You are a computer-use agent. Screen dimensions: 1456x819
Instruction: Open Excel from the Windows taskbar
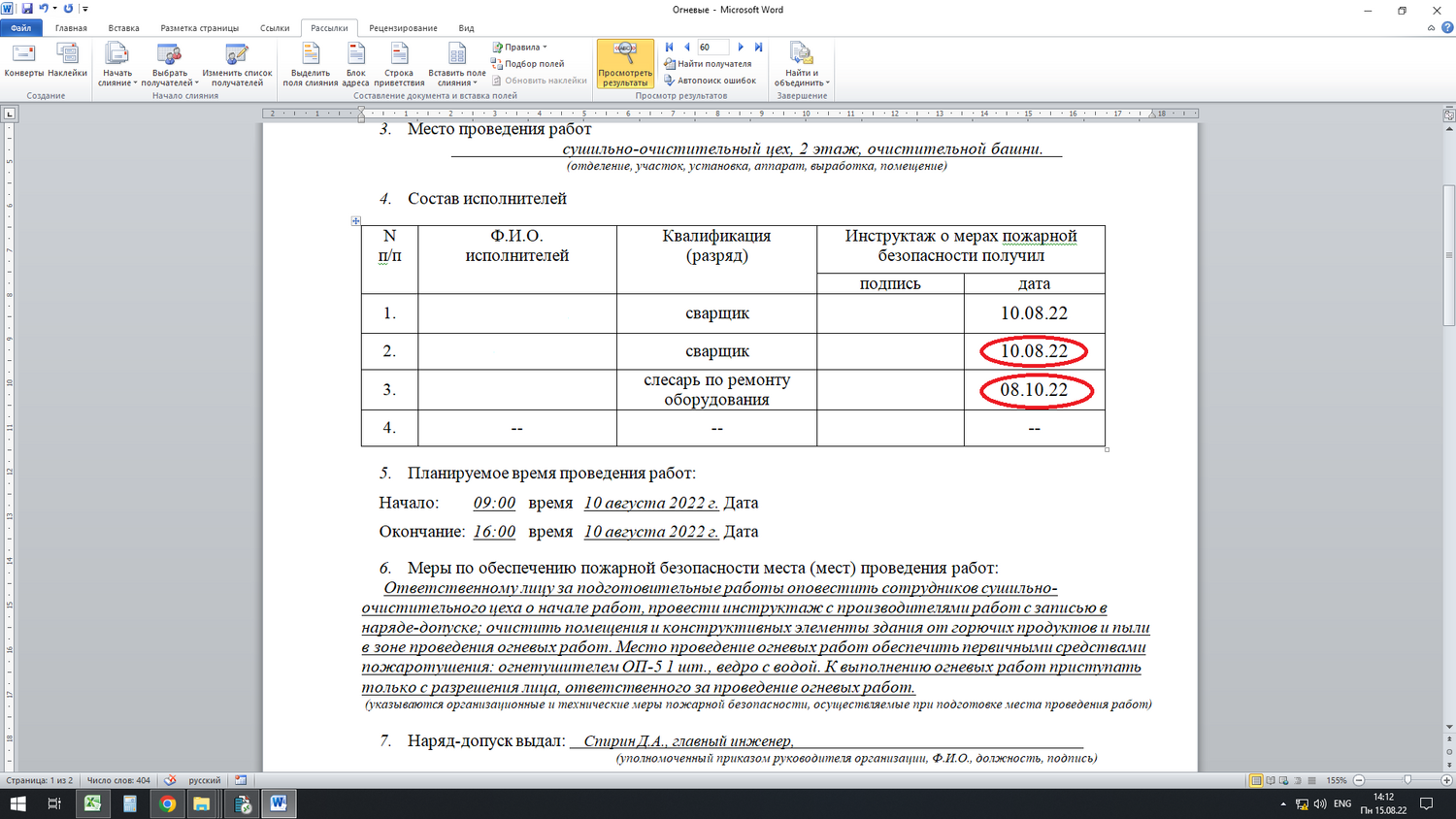[x=92, y=803]
